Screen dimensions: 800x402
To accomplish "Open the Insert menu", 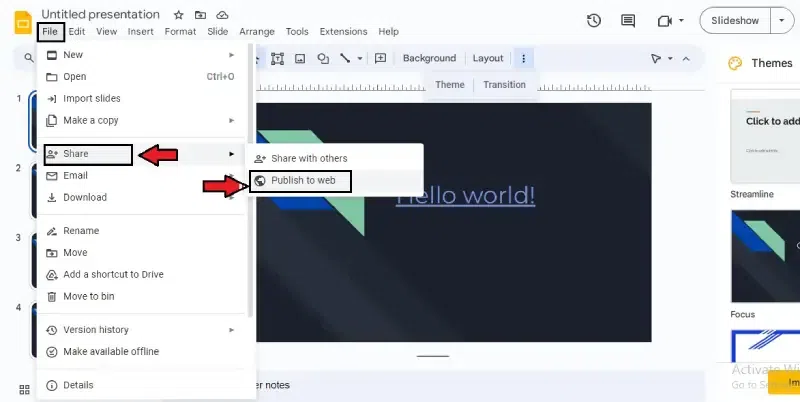I will pyautogui.click(x=140, y=32).
